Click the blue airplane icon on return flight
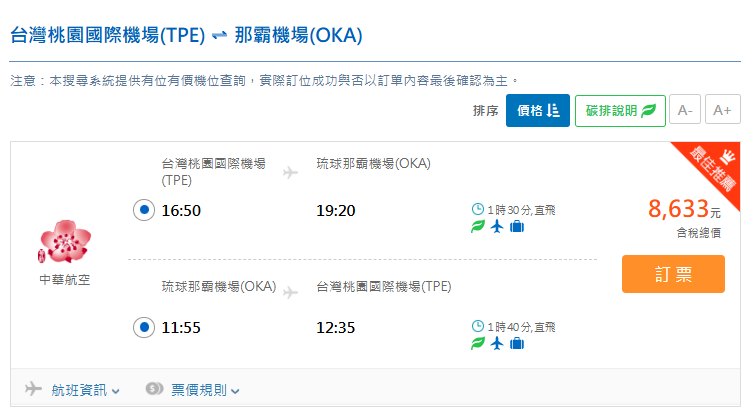 497,344
